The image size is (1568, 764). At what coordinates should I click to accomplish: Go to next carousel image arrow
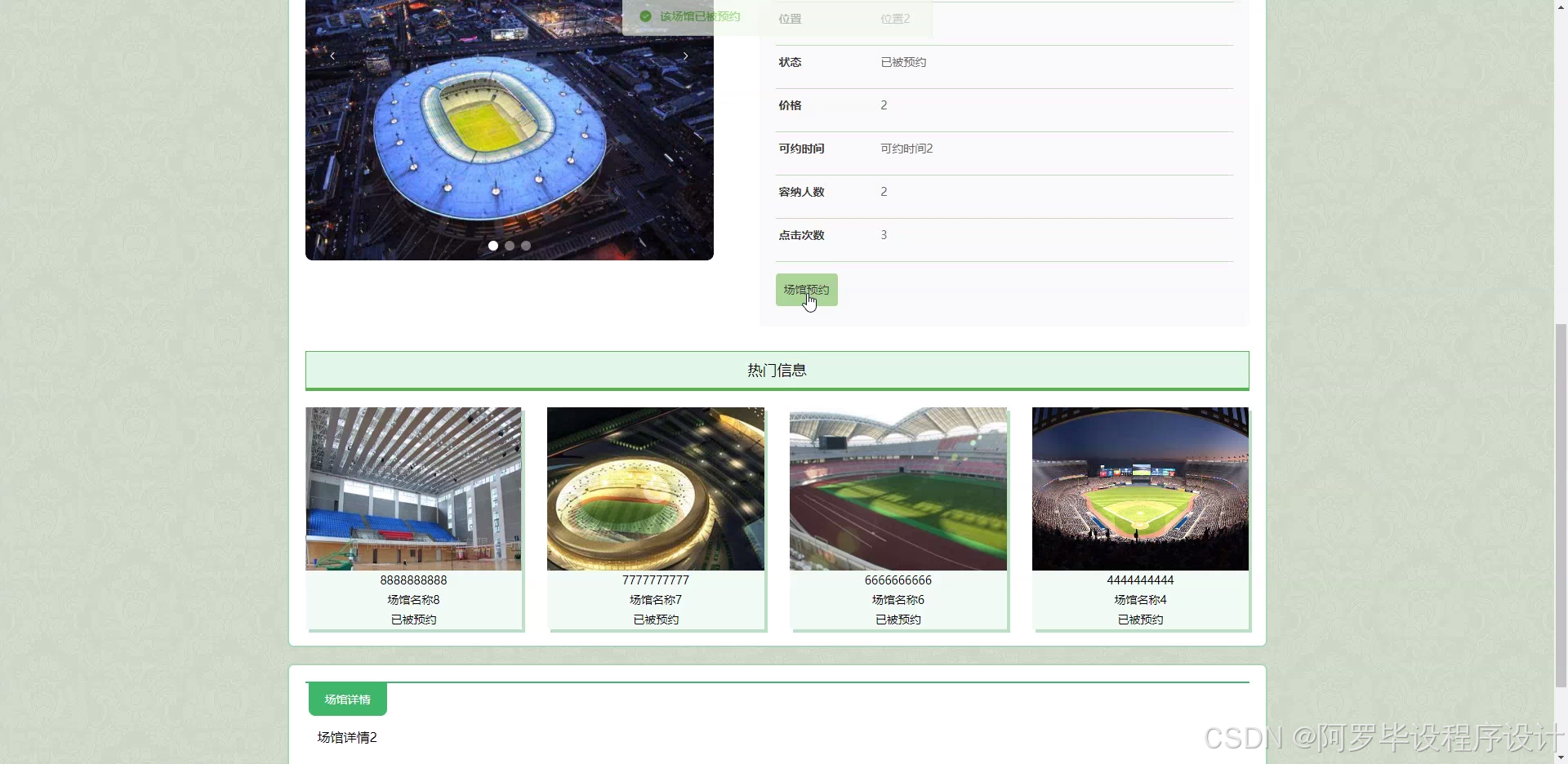(685, 56)
